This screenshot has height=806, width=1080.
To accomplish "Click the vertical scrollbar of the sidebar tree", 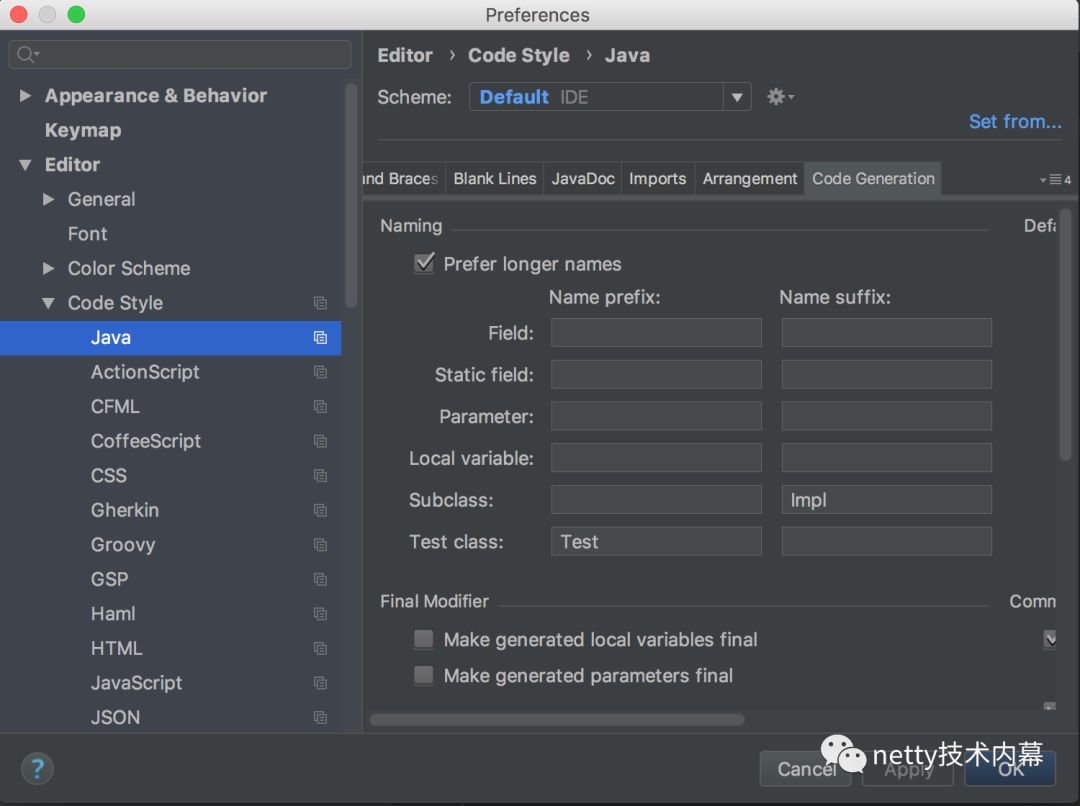I will point(351,195).
